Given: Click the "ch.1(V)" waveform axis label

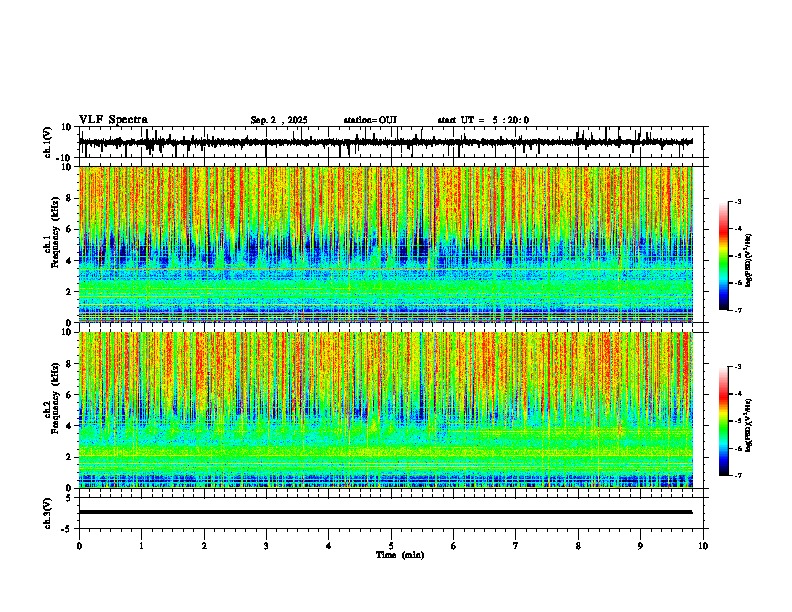Looking at the screenshot, I should point(48,142).
